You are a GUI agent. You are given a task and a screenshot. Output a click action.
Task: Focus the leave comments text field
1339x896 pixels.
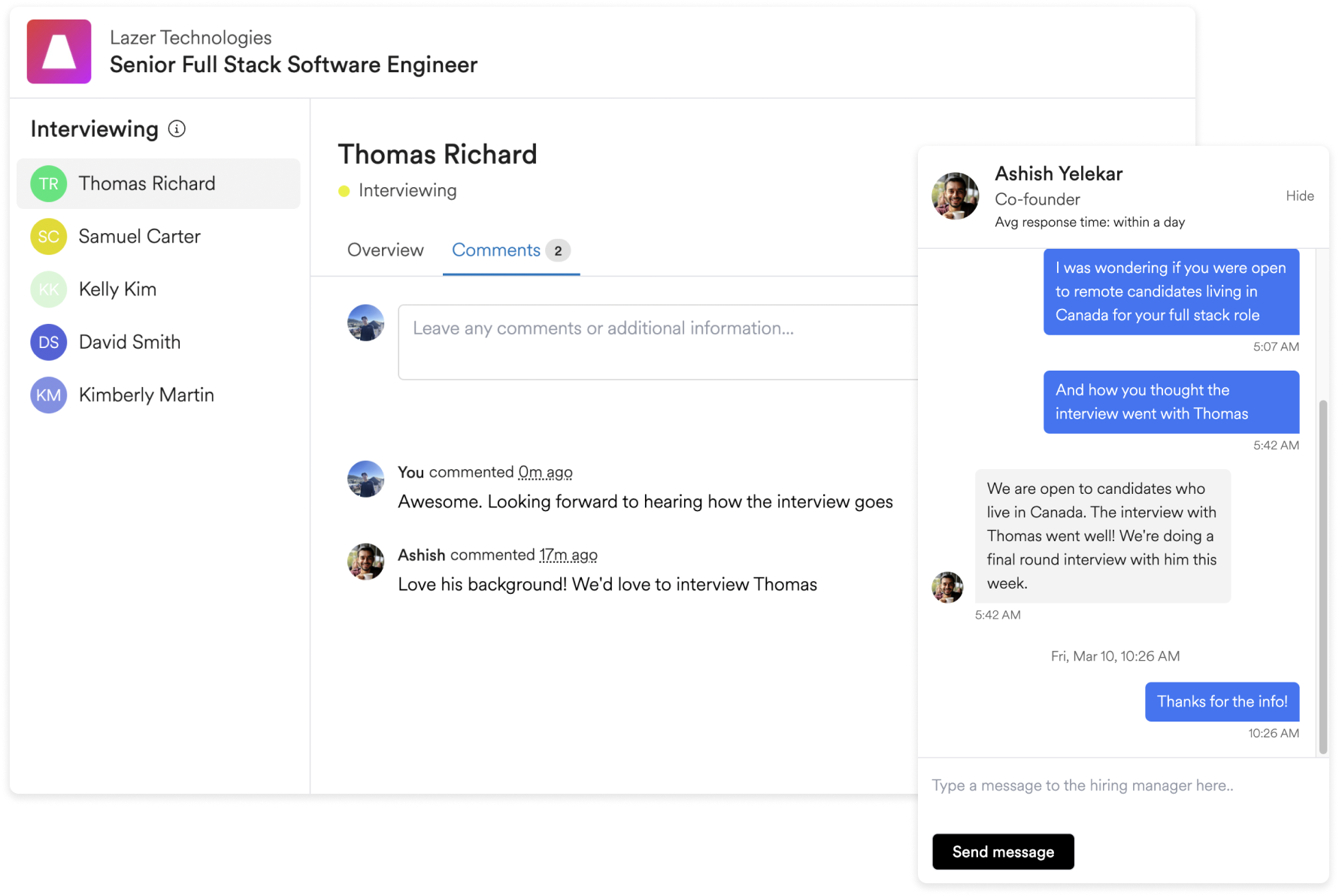pos(658,342)
